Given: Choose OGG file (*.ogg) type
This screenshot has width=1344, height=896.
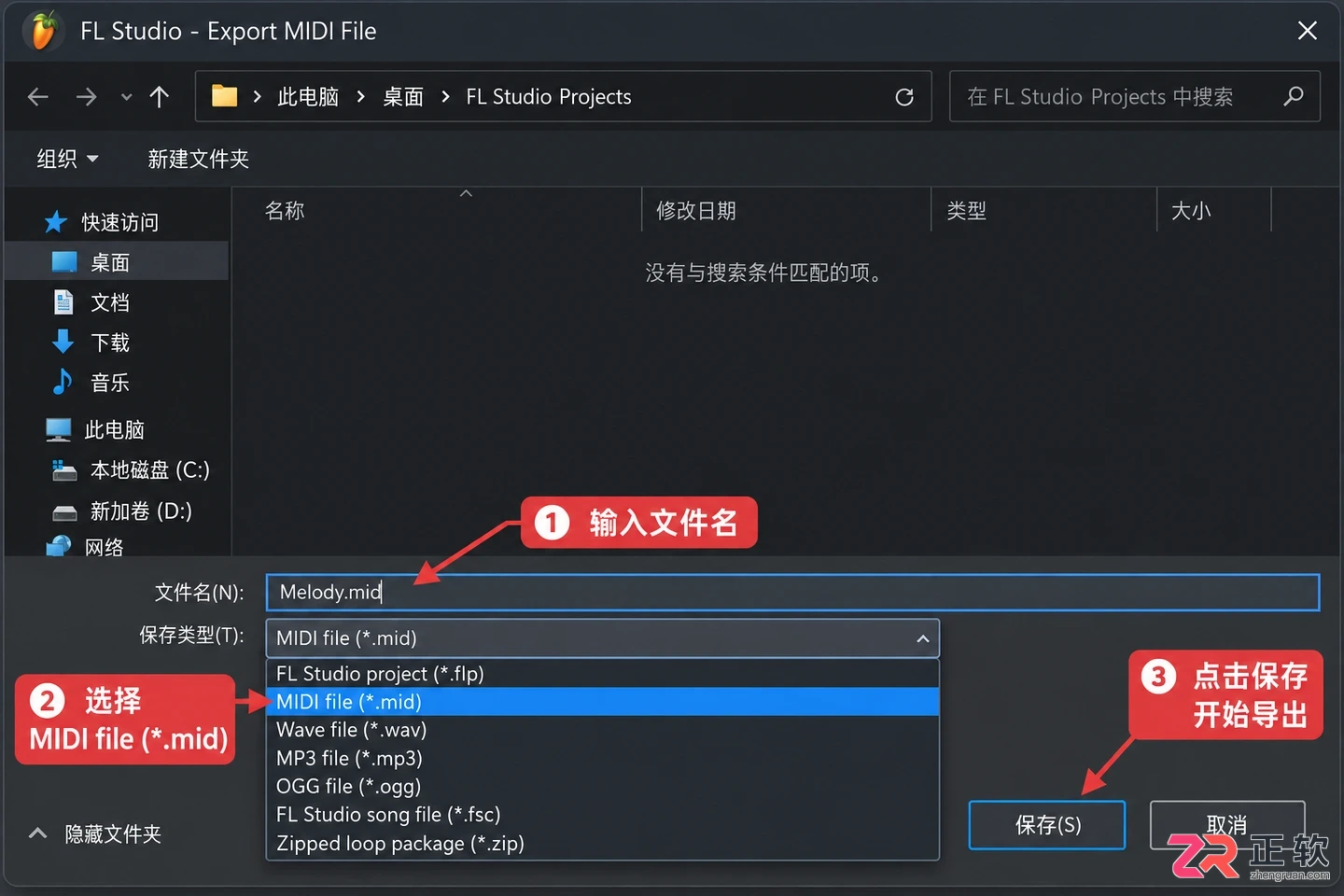Looking at the screenshot, I should [x=603, y=787].
